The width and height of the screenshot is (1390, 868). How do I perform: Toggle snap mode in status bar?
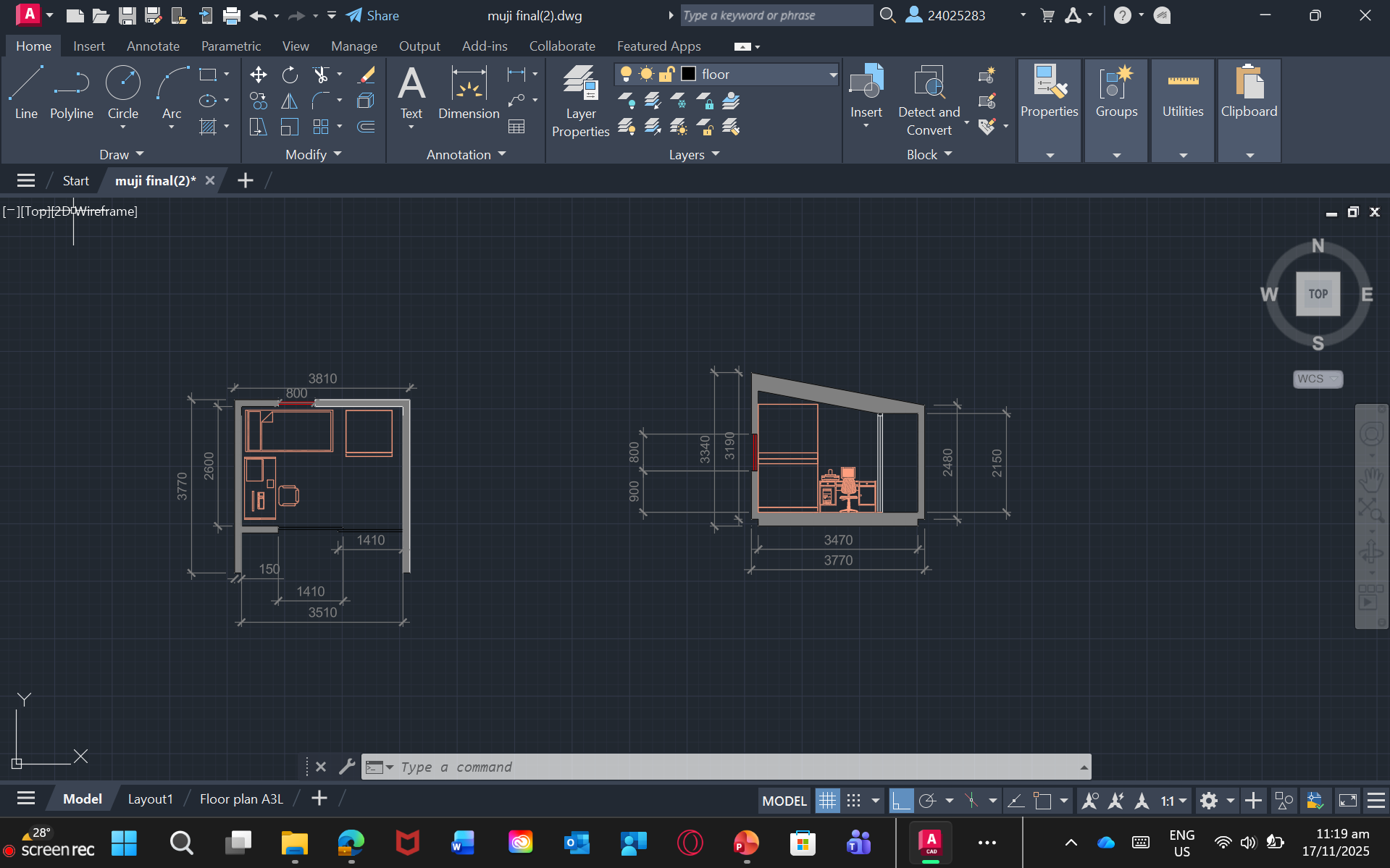[x=854, y=801]
